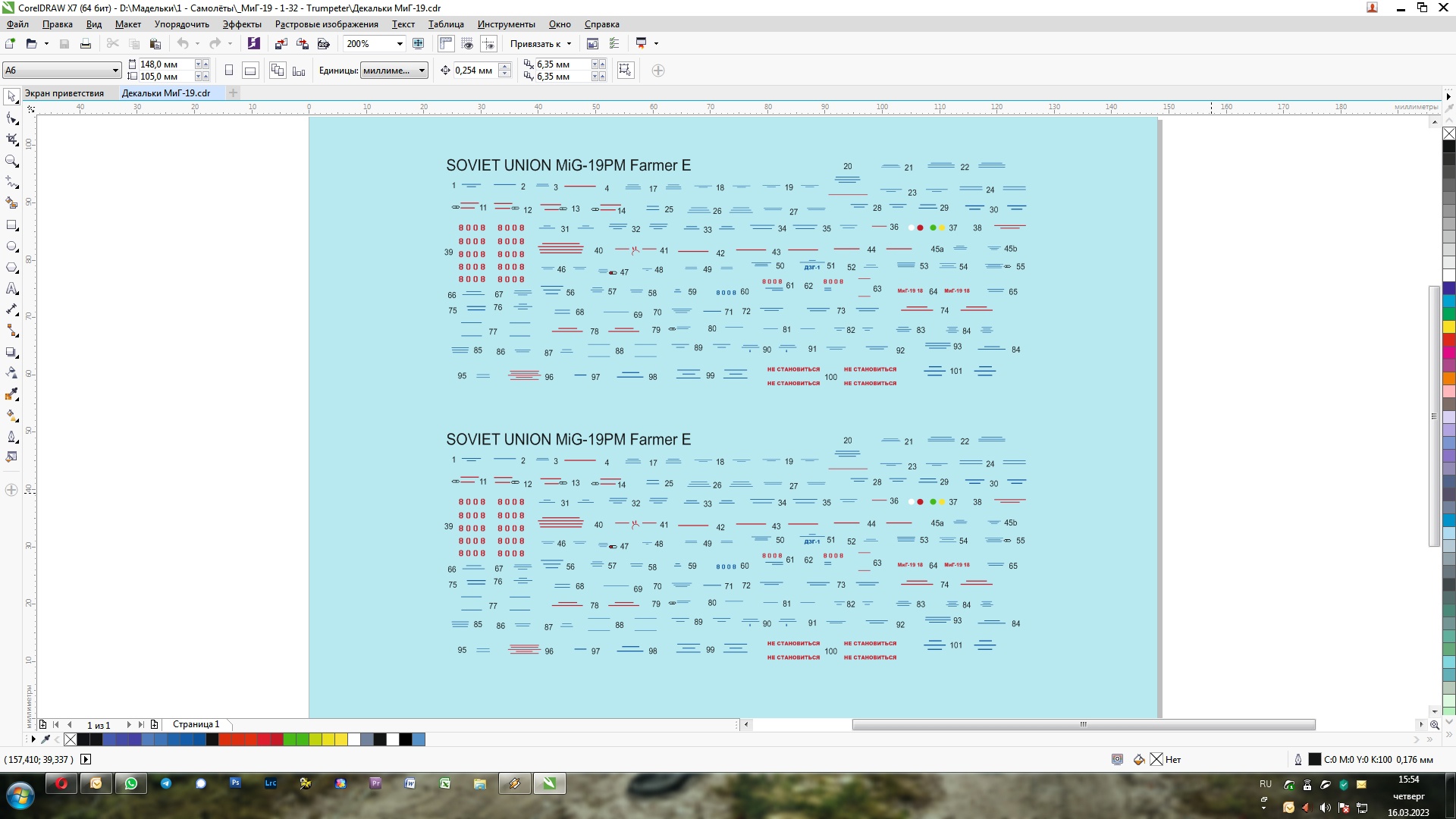Click the Print icon in toolbar

coord(86,44)
